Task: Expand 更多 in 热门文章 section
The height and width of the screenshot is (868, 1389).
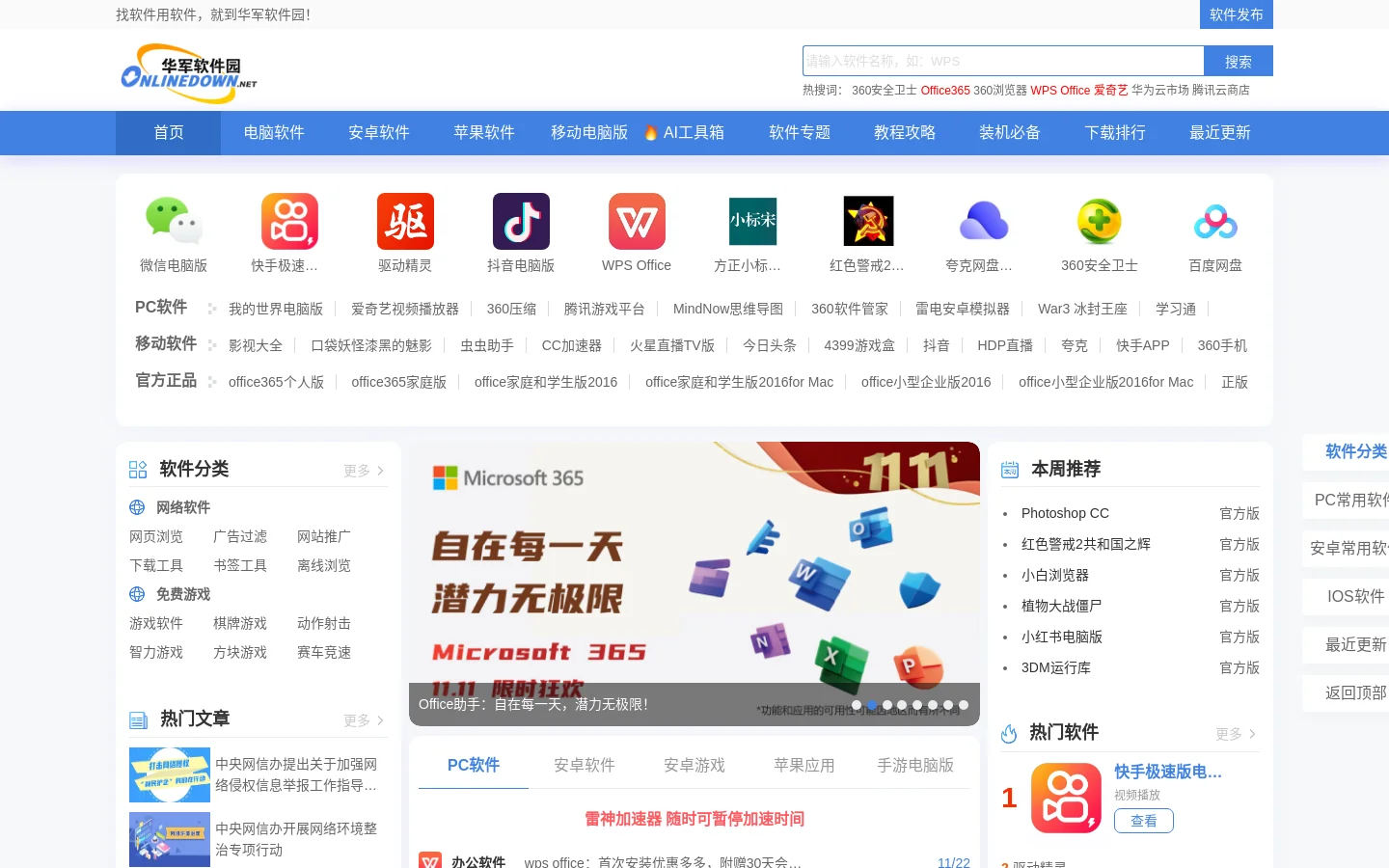Action: [365, 720]
